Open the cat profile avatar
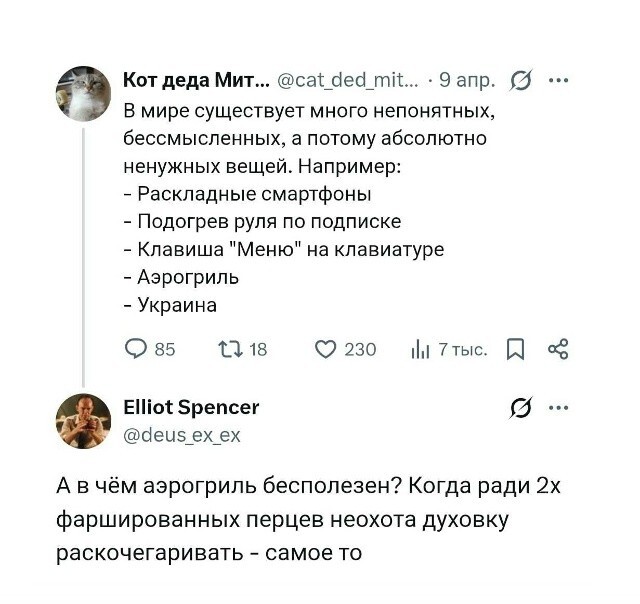Image resolution: width=640 pixels, height=604 pixels. coord(83,95)
